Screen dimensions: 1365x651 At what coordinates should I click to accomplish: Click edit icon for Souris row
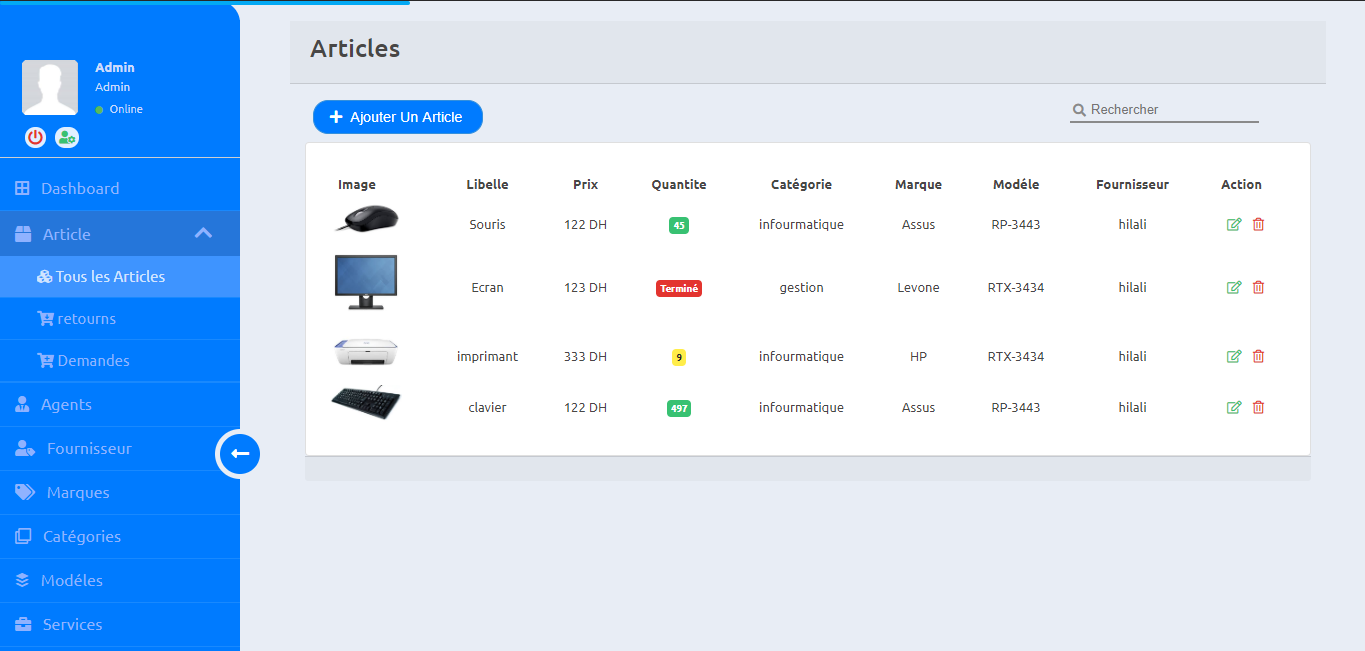1233,225
